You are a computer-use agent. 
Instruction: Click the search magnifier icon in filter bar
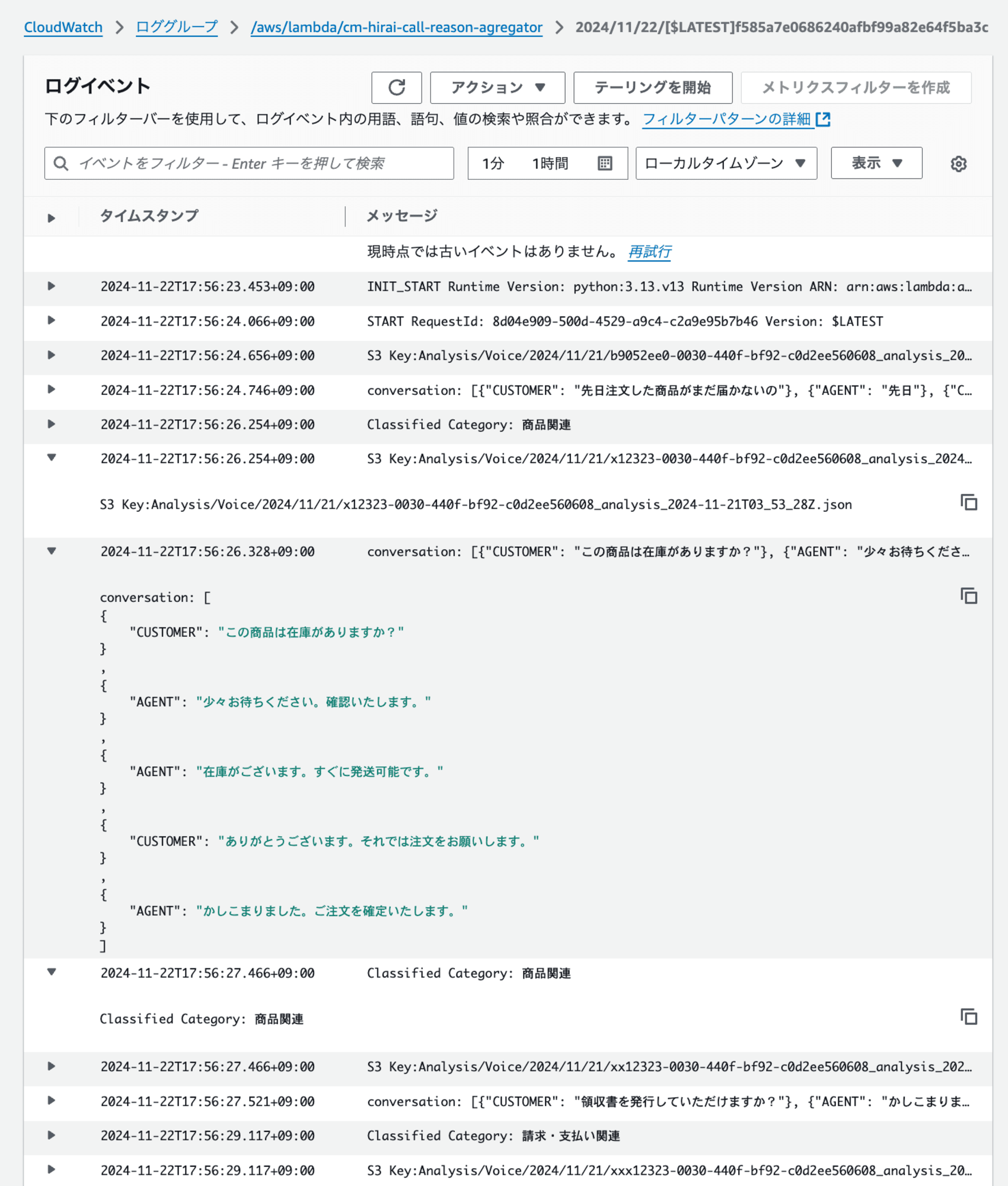click(x=60, y=163)
